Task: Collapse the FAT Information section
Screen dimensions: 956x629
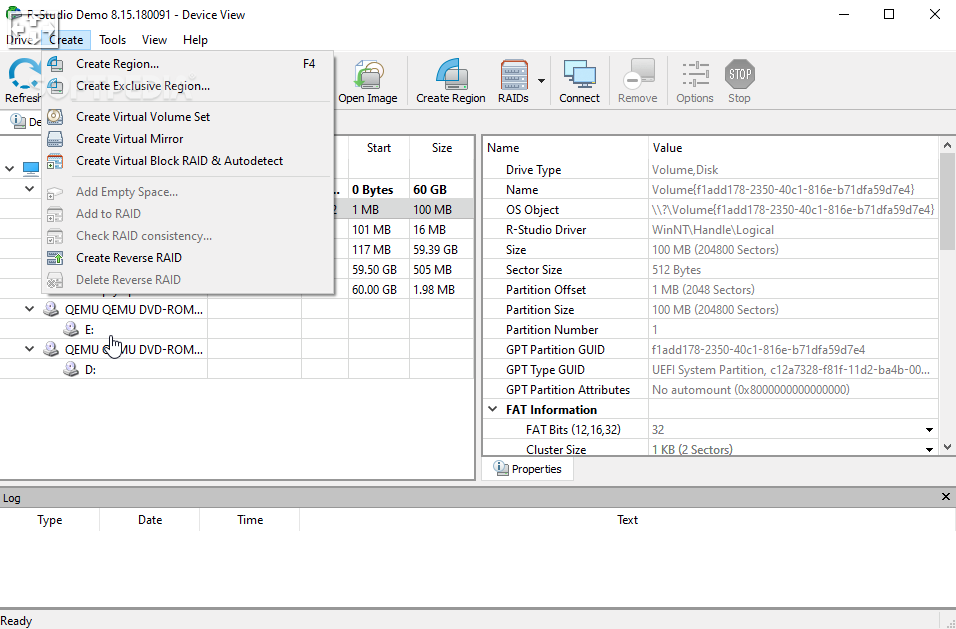Action: click(492, 410)
